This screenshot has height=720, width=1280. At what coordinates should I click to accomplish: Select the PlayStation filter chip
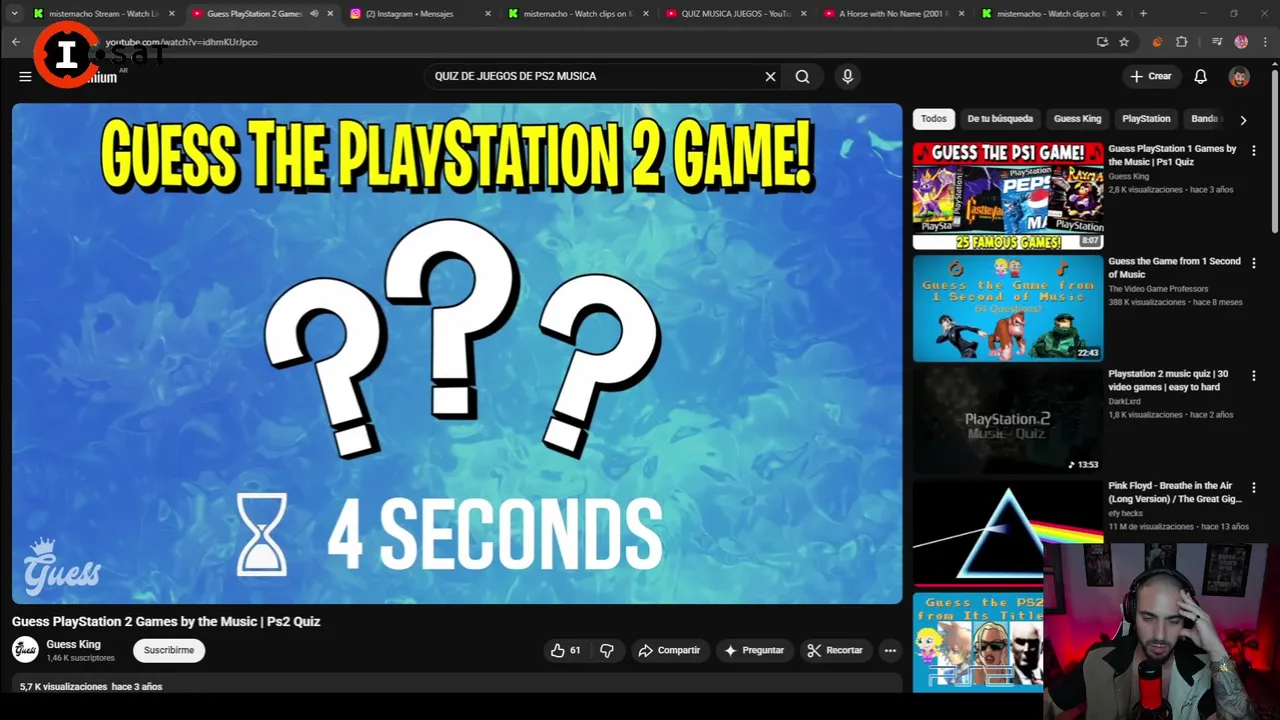tap(1146, 118)
